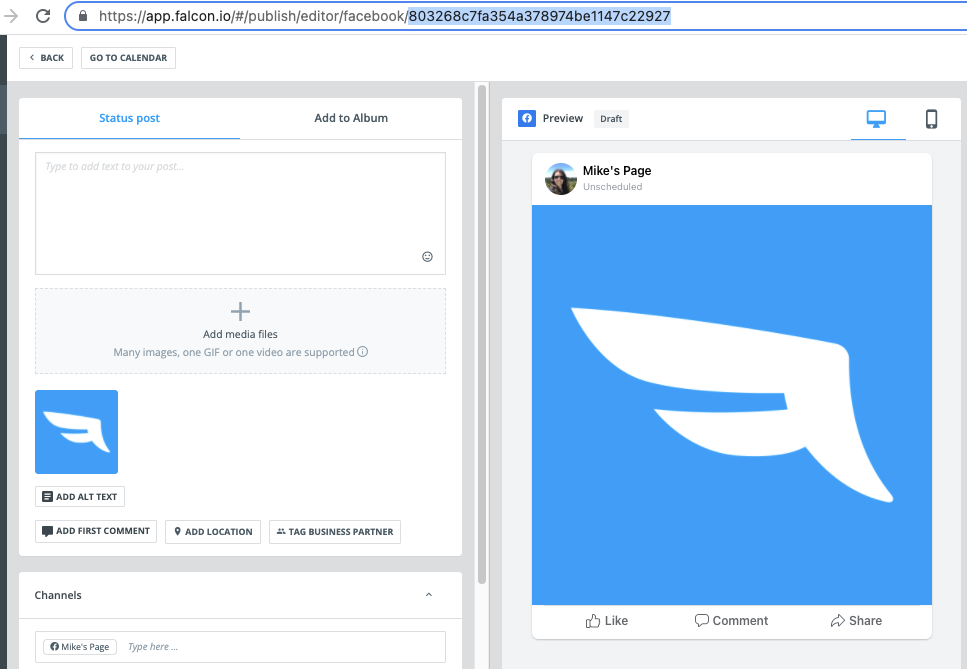Collapse the Channels section chevron
Image resolution: width=967 pixels, height=669 pixels.
pos(429,594)
